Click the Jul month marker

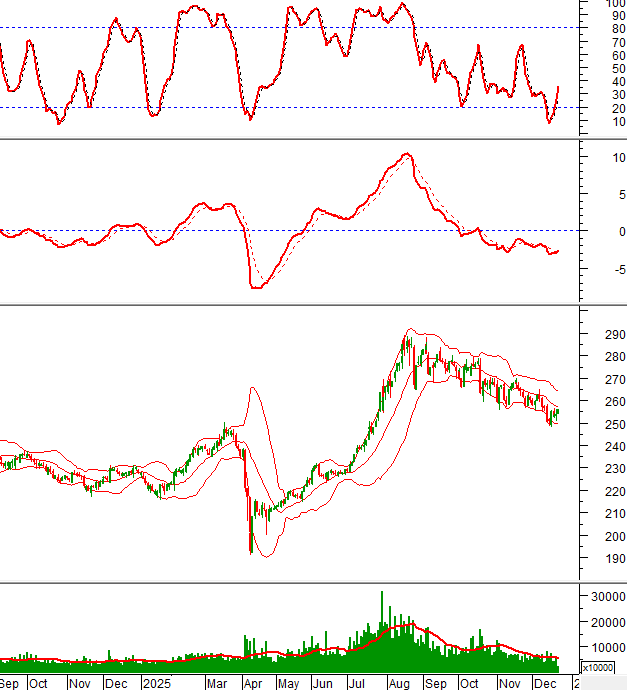358,683
